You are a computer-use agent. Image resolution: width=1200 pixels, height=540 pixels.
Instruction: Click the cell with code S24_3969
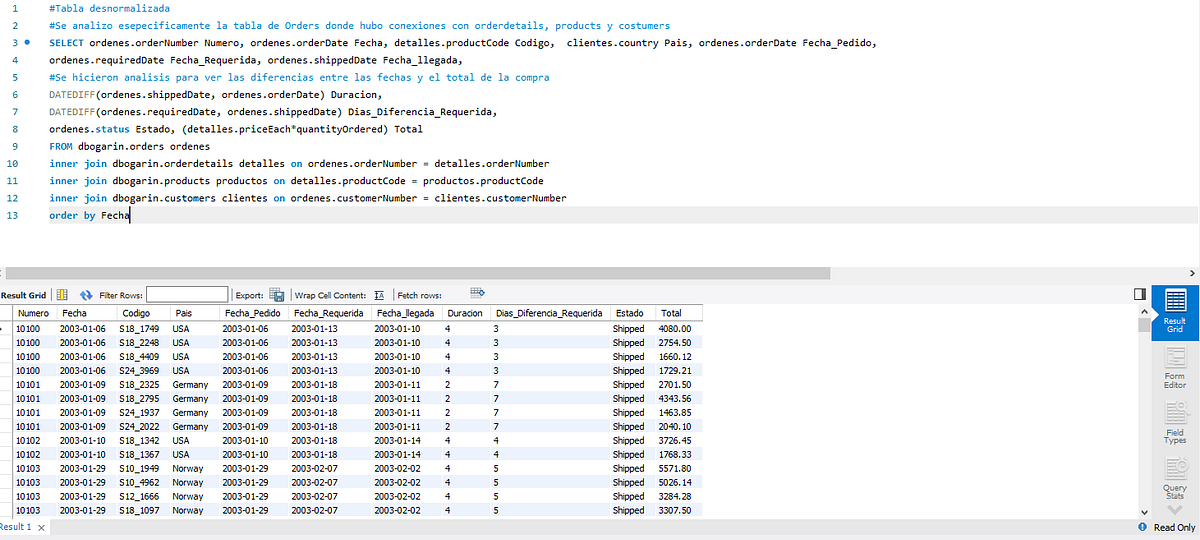pos(143,370)
